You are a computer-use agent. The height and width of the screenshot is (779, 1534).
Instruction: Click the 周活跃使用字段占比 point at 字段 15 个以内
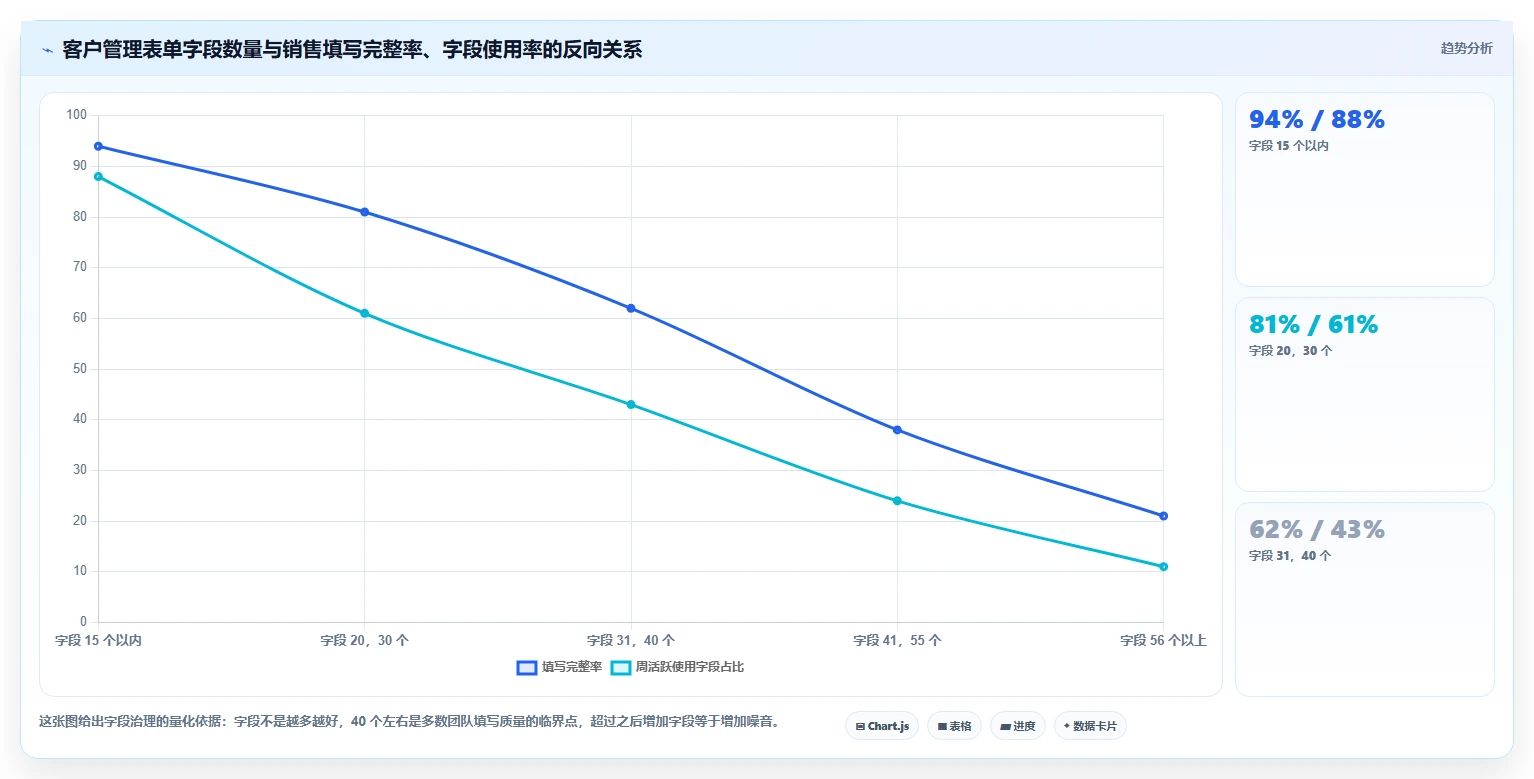point(98,176)
